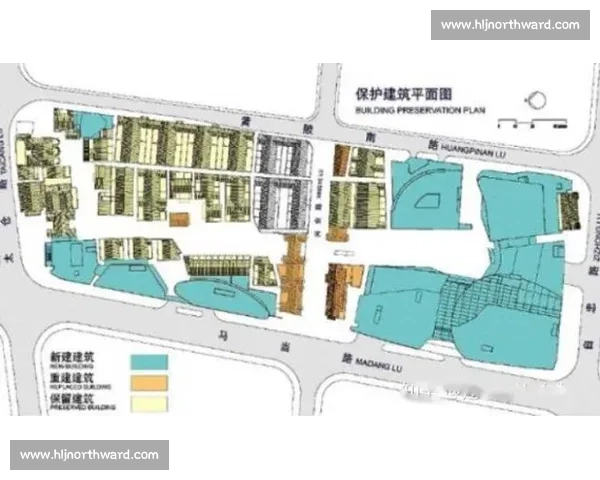
Task: Click the gray hatched building block at center
Action: [283, 183]
